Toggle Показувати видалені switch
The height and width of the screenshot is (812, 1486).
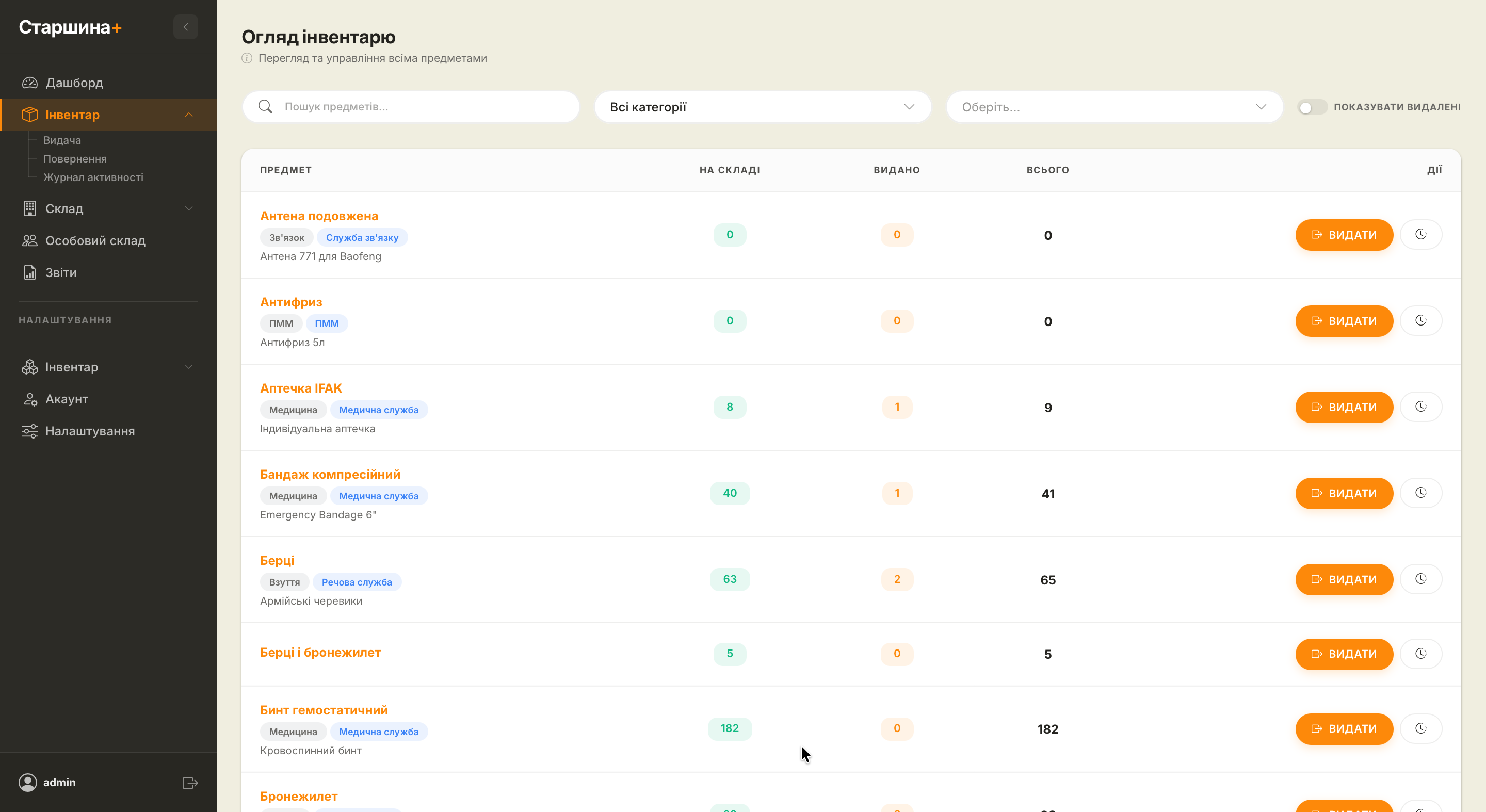(x=1312, y=107)
